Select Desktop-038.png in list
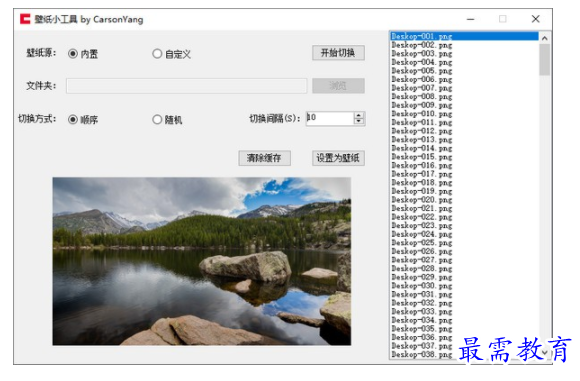 tap(422, 354)
